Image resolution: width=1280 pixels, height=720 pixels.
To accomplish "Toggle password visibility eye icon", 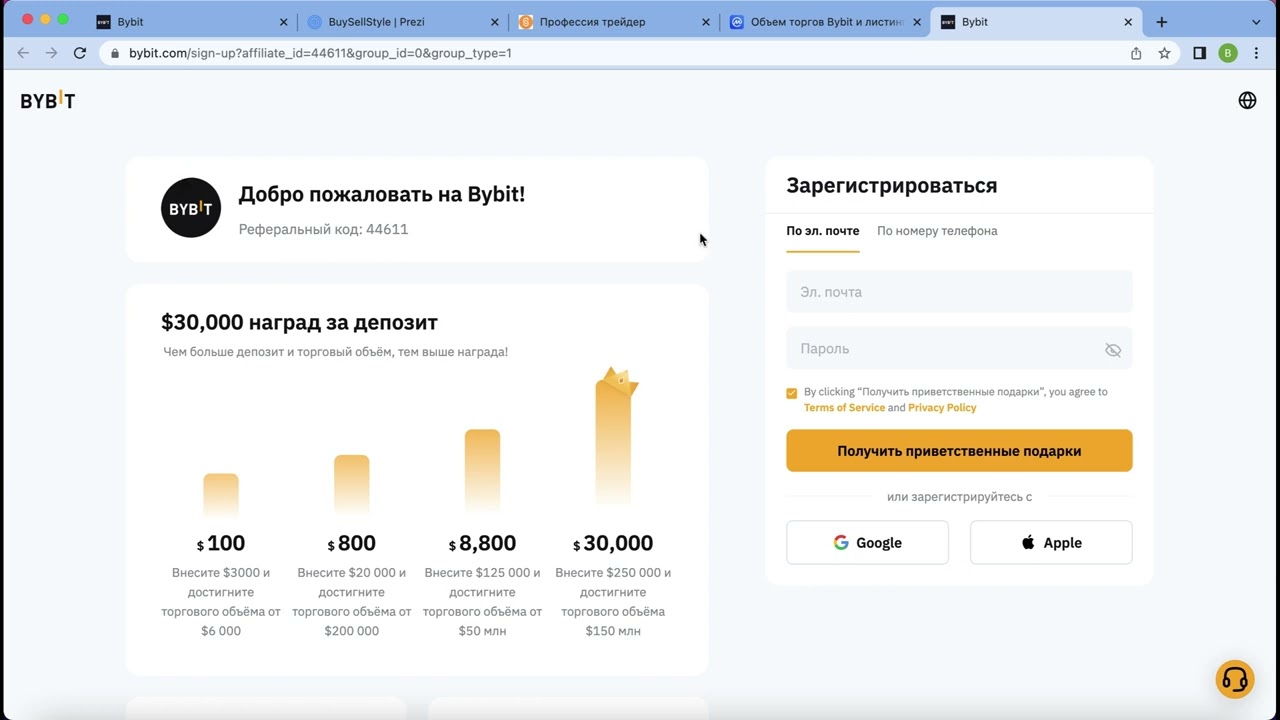I will coord(1113,350).
